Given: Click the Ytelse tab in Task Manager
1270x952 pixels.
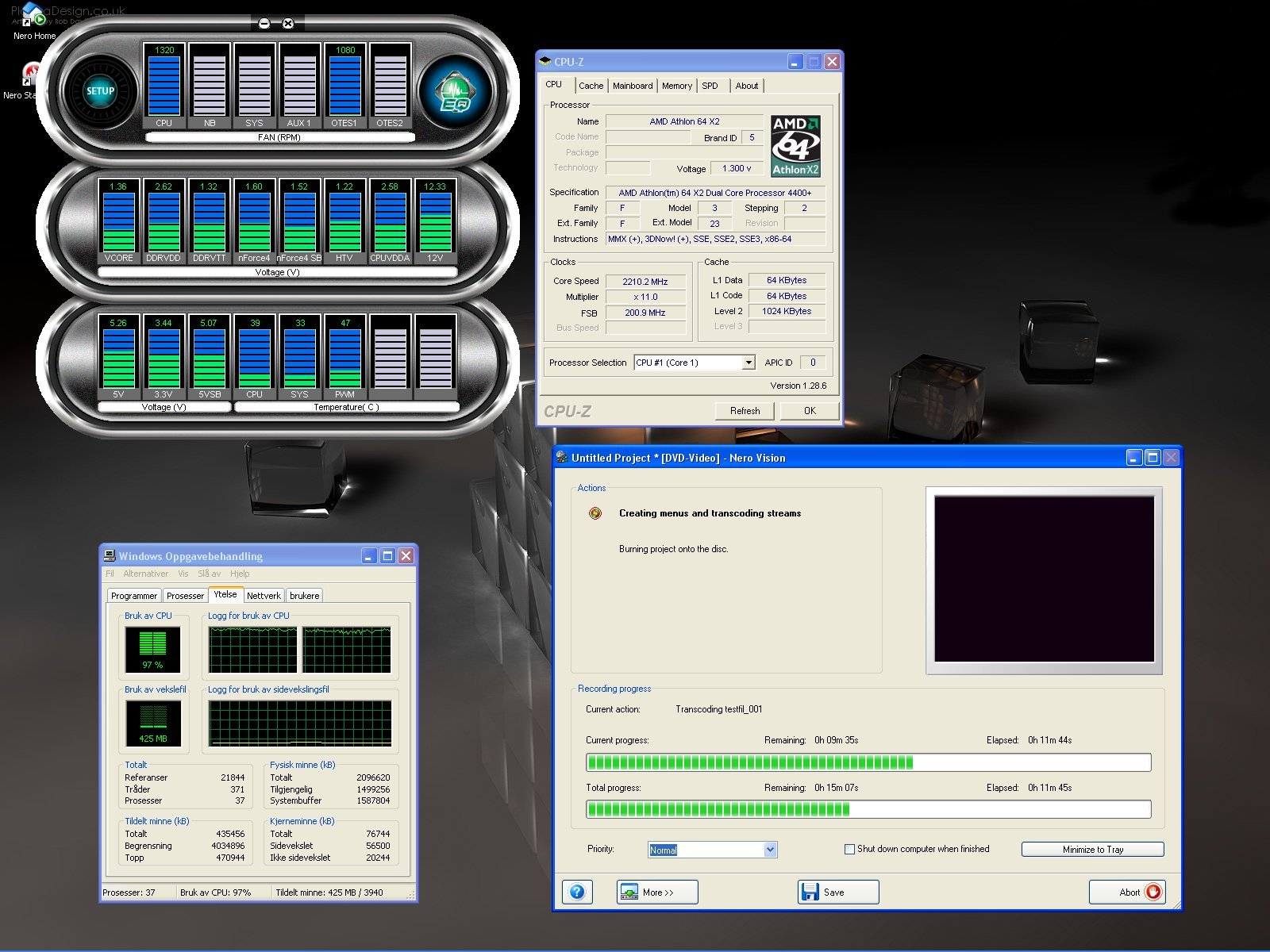Looking at the screenshot, I should 225,594.
